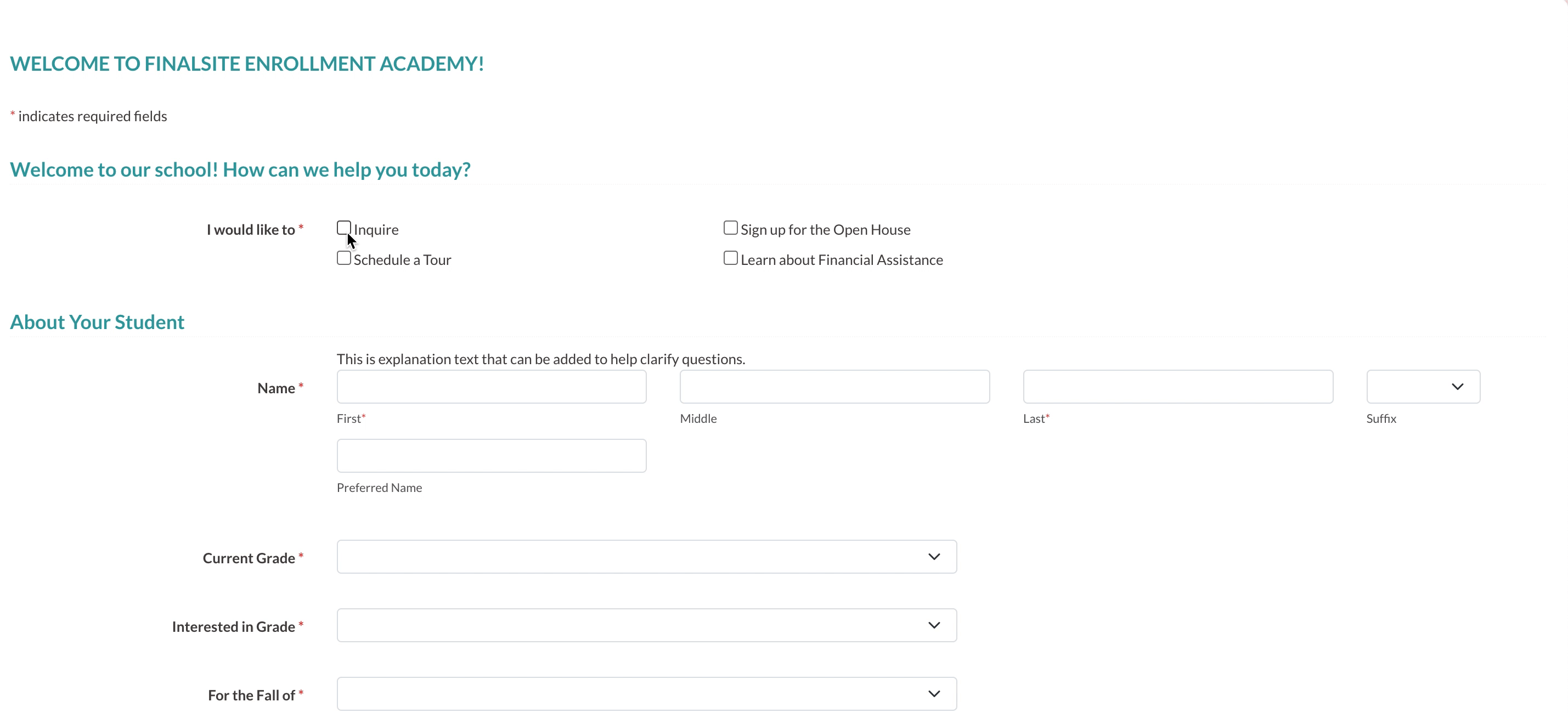Viewport: 1568px width, 713px height.
Task: Toggle Learn about Financial Assistance checkbox
Action: pyautogui.click(x=730, y=258)
